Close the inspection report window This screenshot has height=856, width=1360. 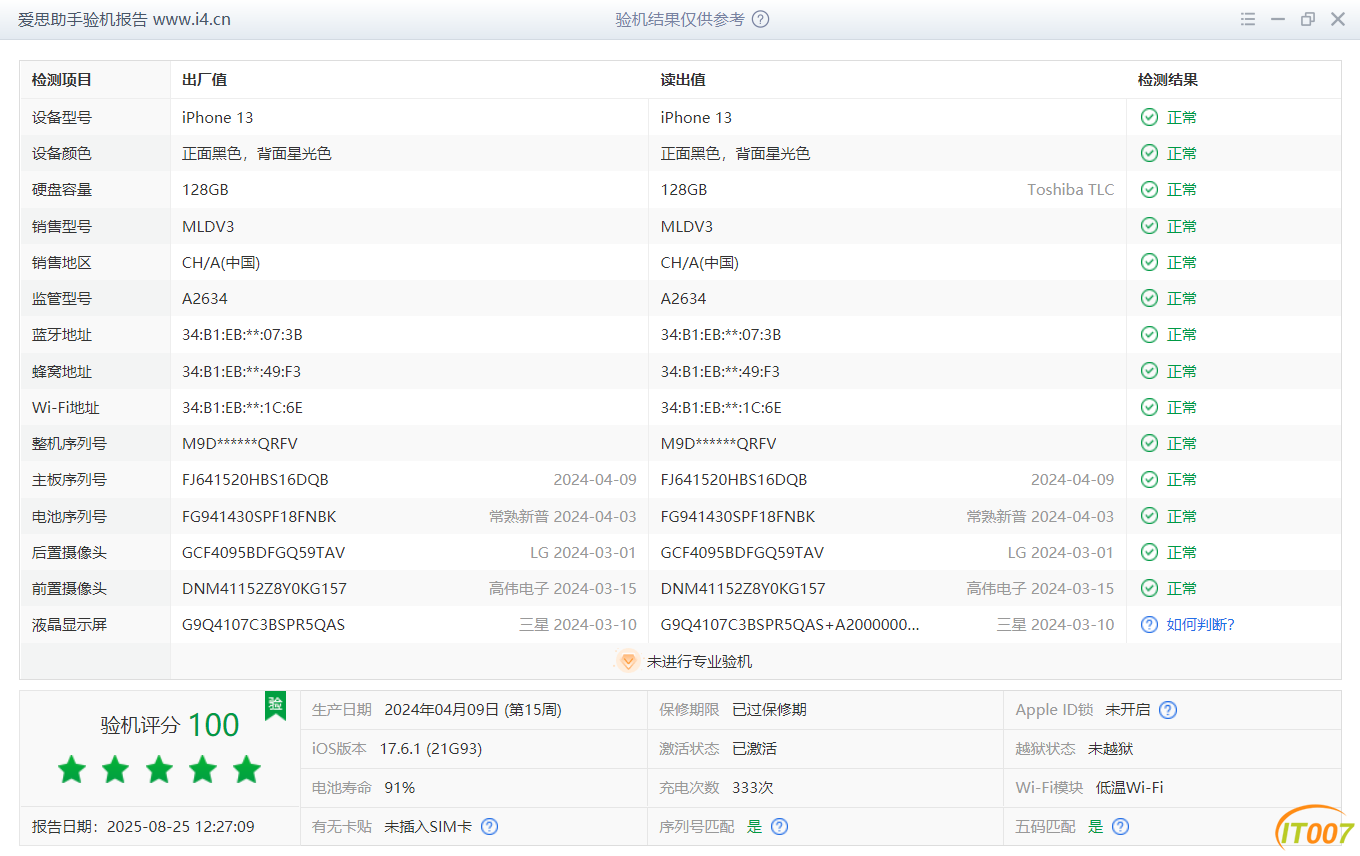tap(1338, 19)
